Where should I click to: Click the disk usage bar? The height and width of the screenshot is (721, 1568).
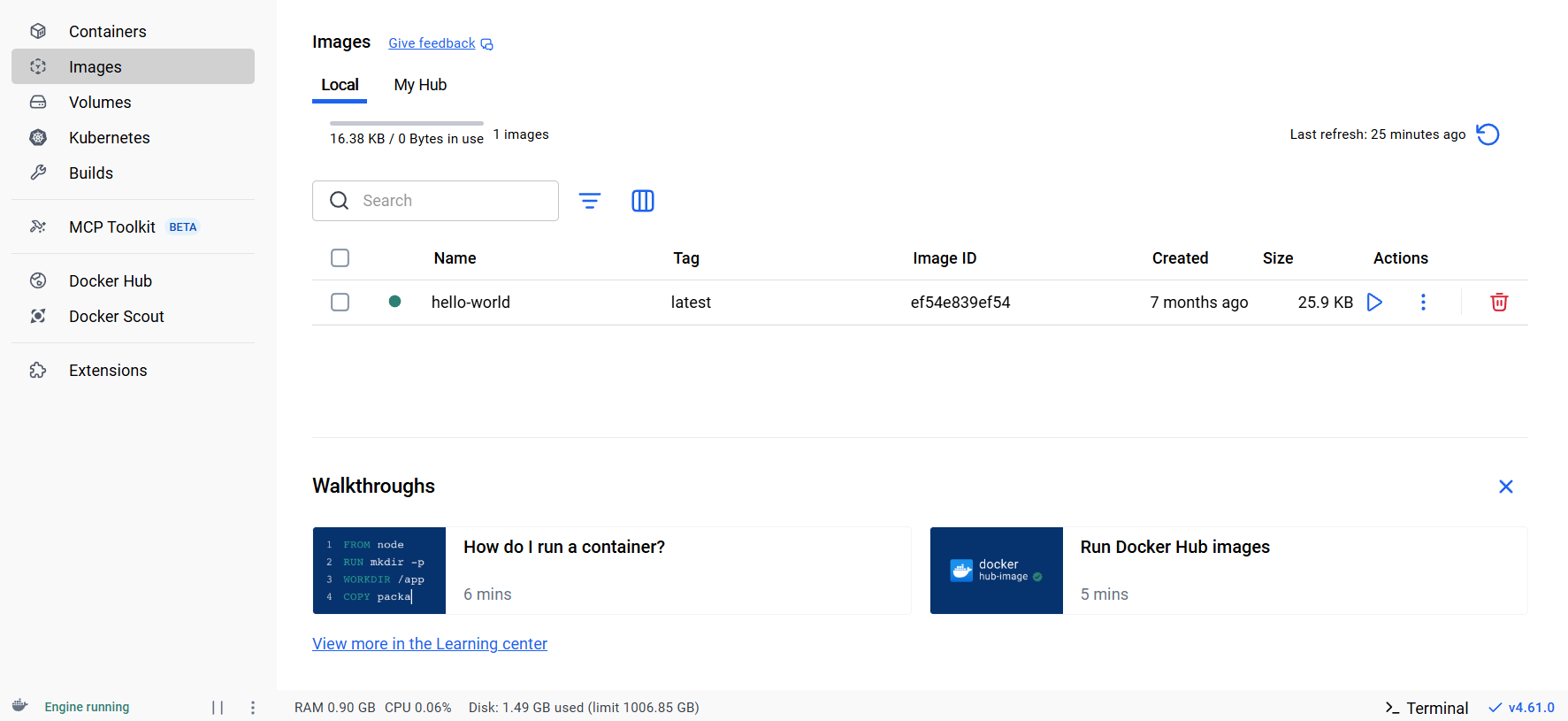(407, 123)
